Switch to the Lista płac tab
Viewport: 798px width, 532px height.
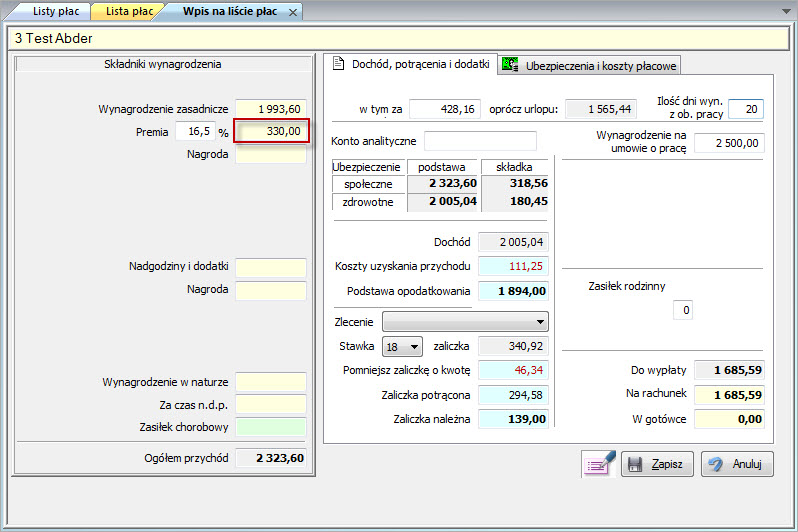pos(129,11)
